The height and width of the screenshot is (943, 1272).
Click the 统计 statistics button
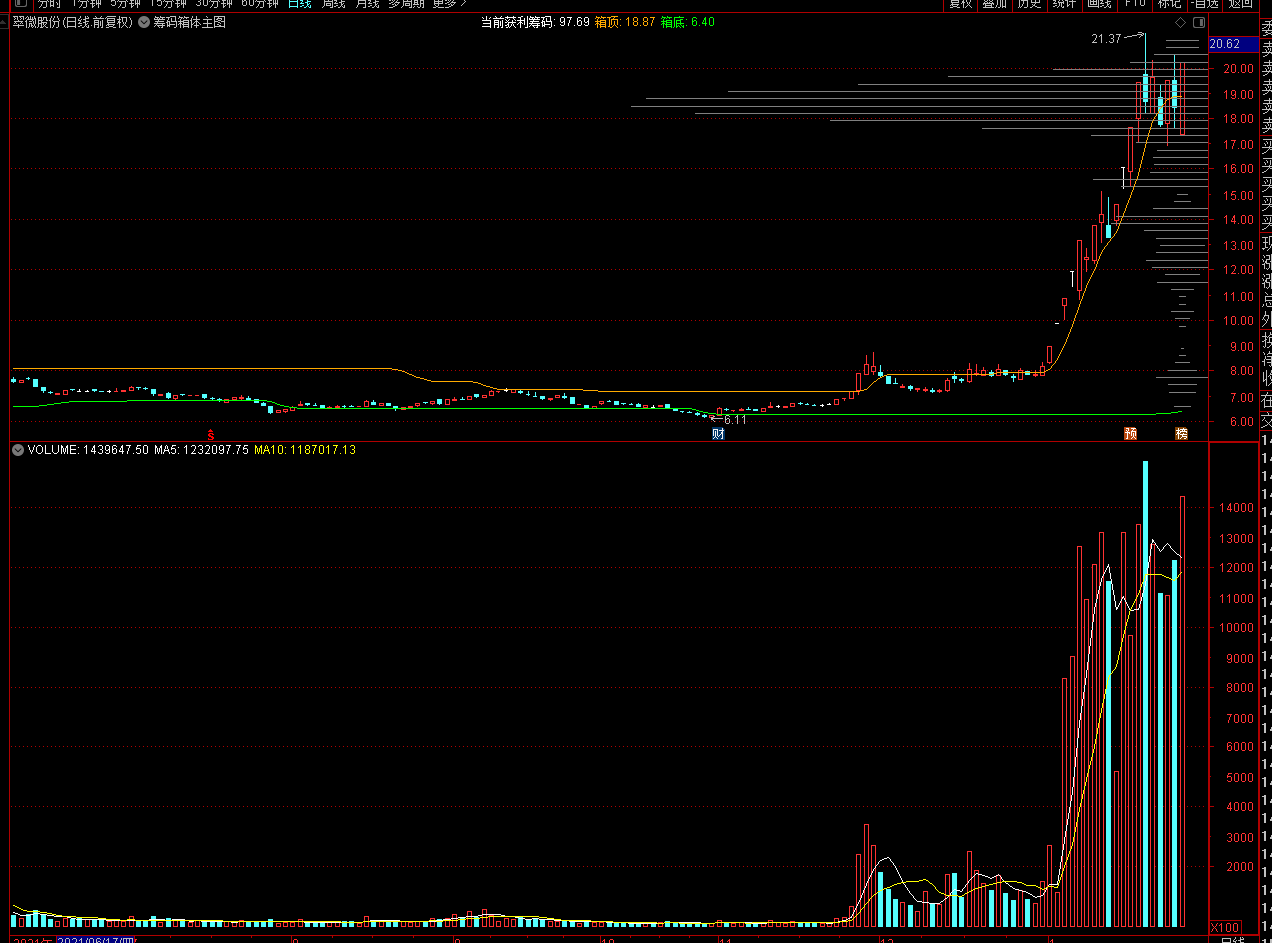1064,3
